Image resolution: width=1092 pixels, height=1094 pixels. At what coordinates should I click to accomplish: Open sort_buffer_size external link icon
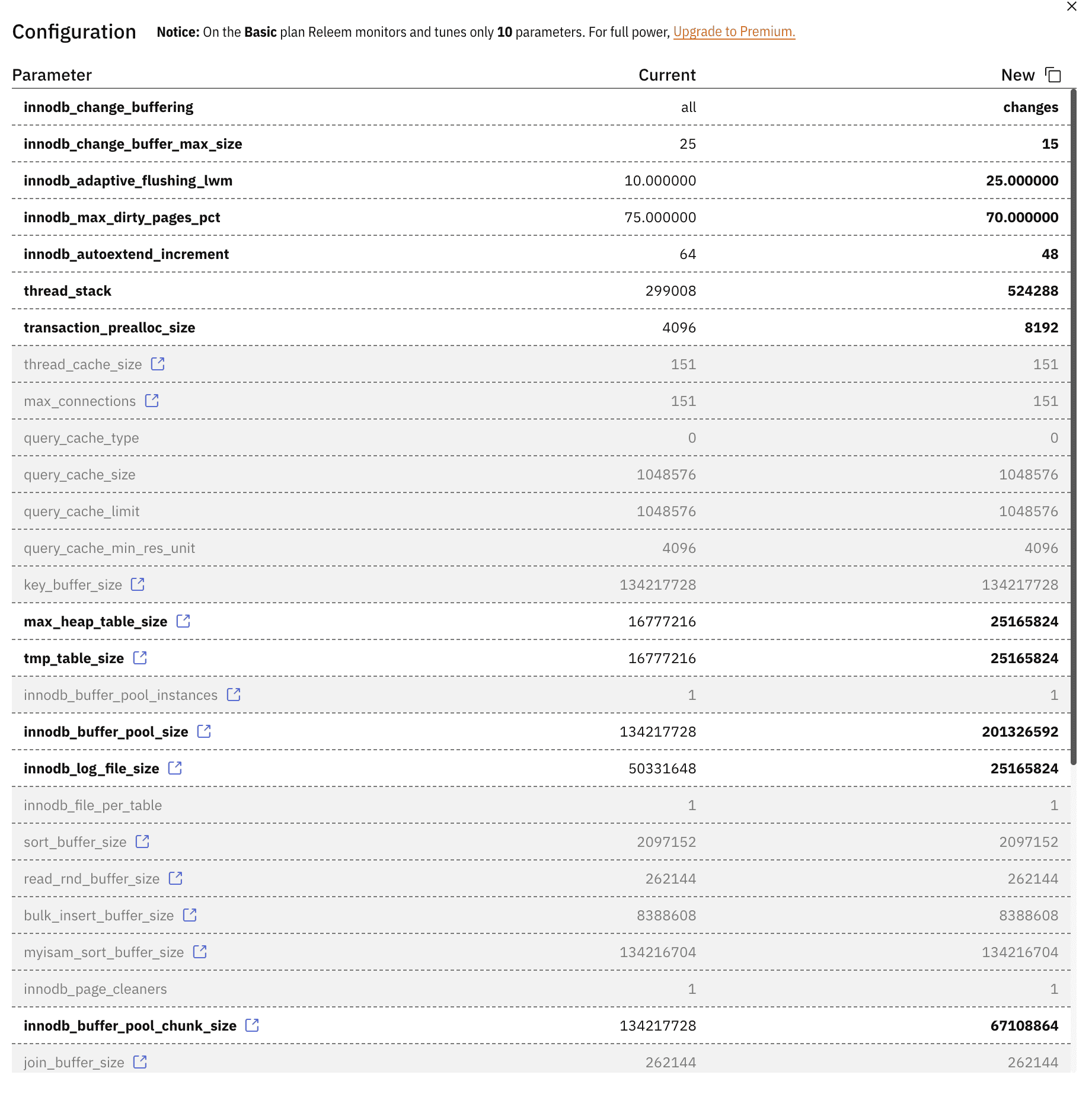pyautogui.click(x=142, y=842)
